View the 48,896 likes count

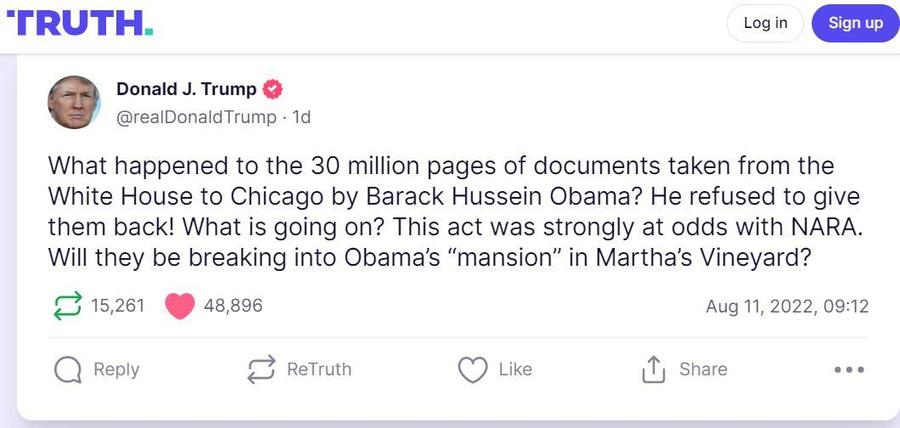(233, 305)
